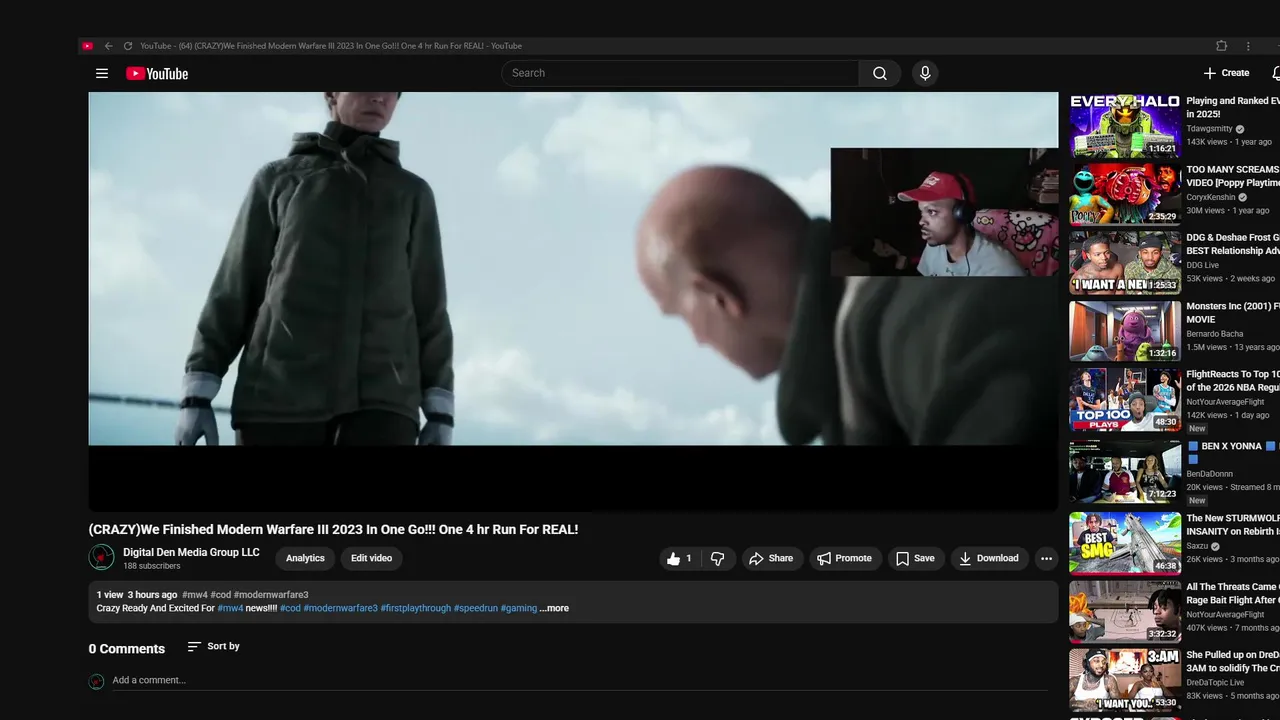The width and height of the screenshot is (1280, 720).
Task: Go back with browser back arrow
Action: click(x=108, y=46)
